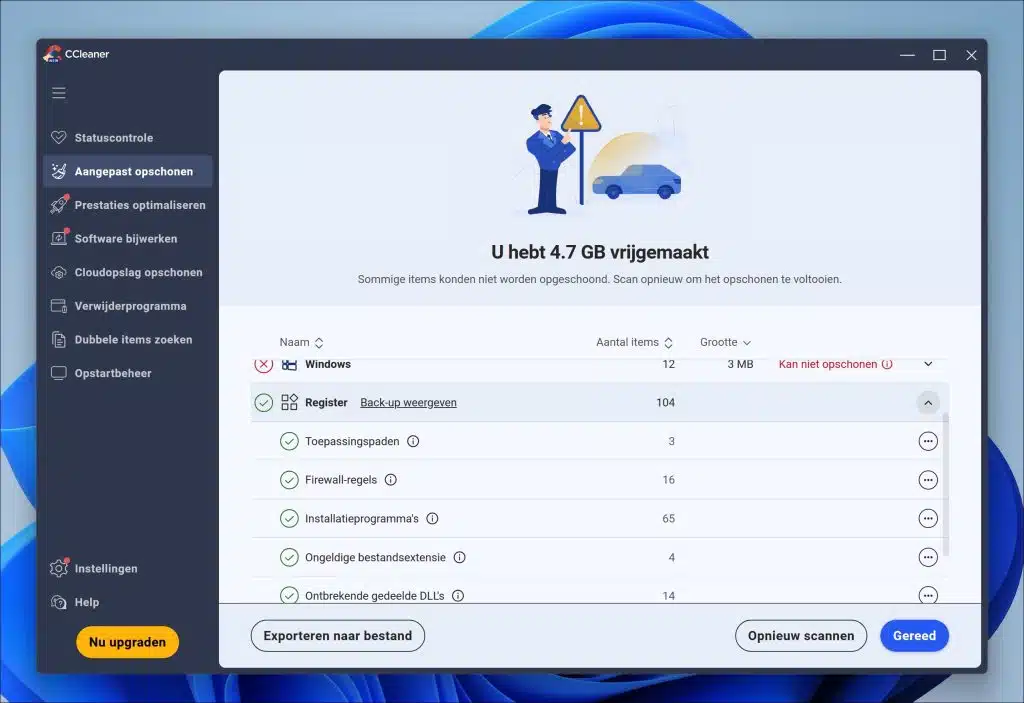Open Instellingen in sidebar
Screen dimensions: 1024x703
click(127, 568)
